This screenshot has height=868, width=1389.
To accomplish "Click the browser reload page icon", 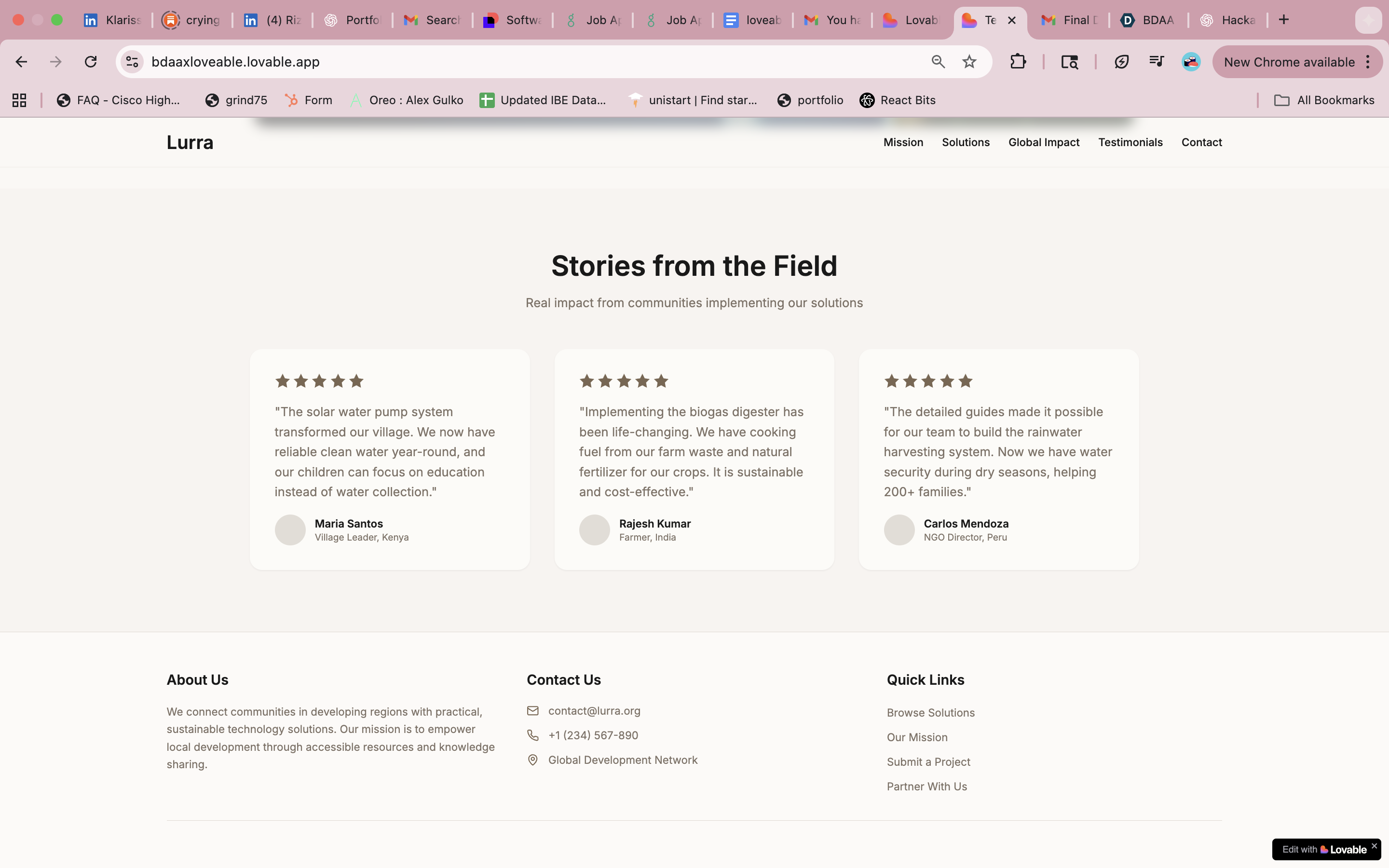I will pyautogui.click(x=91, y=62).
